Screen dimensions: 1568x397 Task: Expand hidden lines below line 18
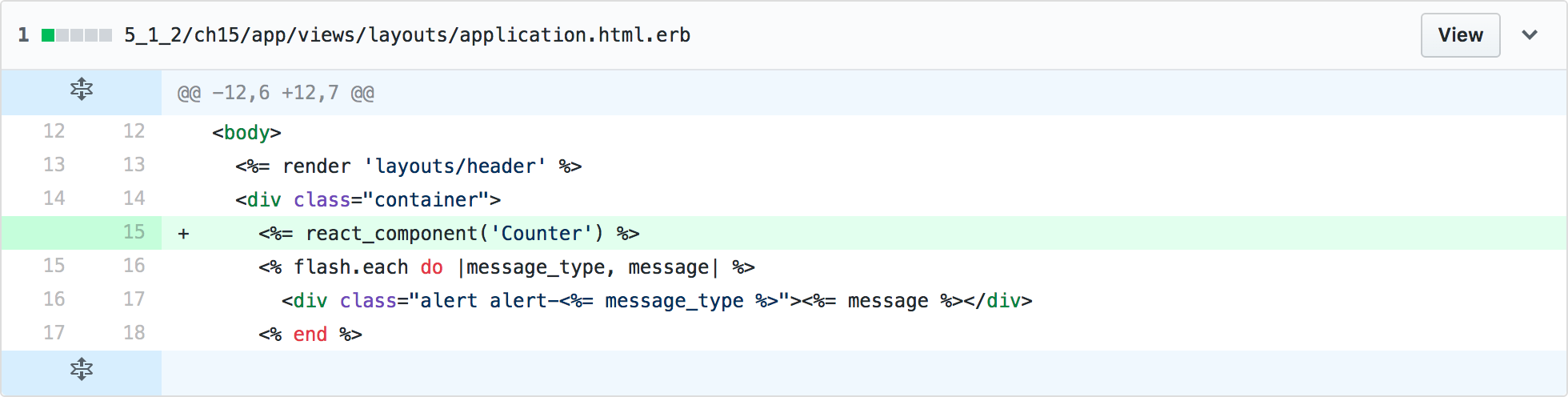click(x=82, y=370)
